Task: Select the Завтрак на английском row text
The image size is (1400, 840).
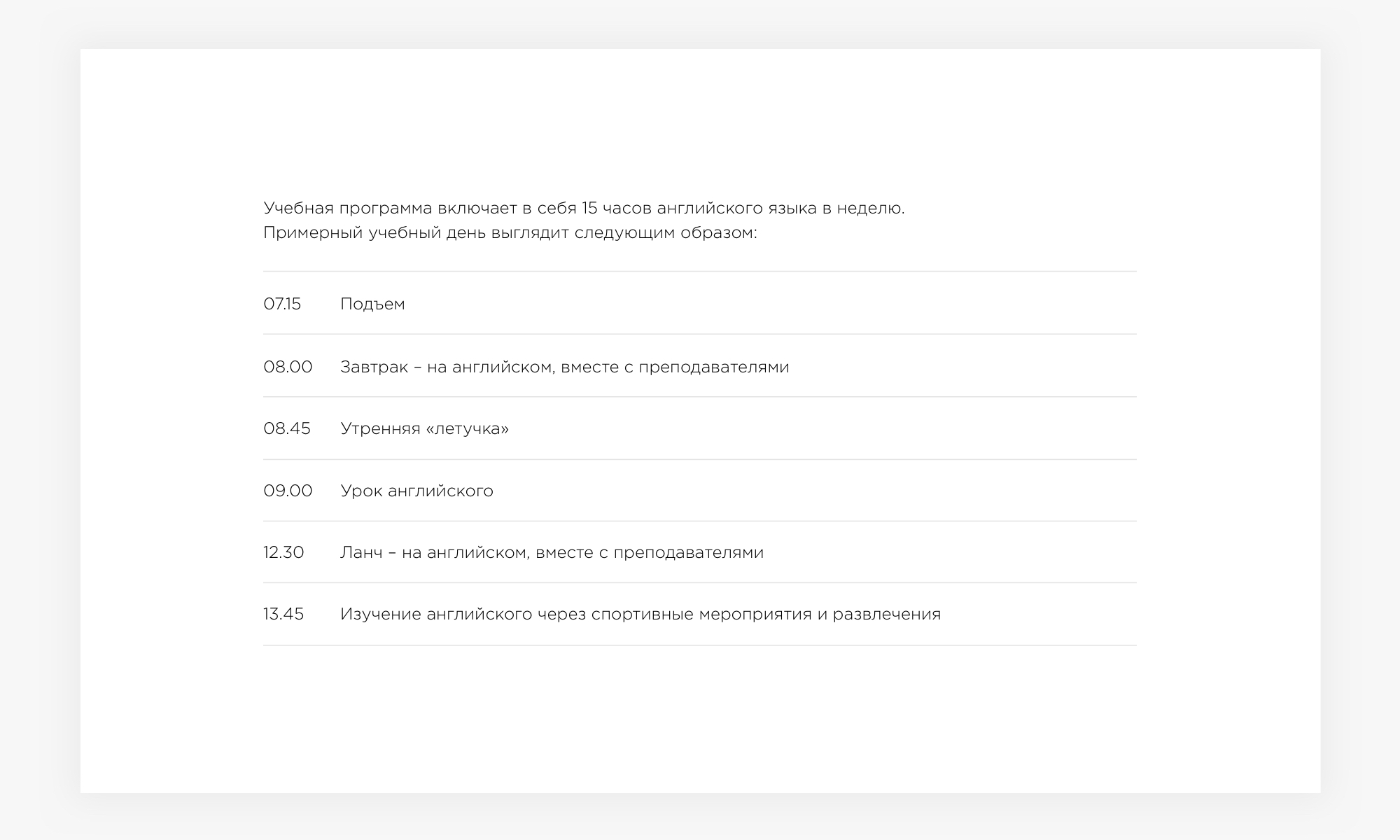Action: (x=564, y=367)
